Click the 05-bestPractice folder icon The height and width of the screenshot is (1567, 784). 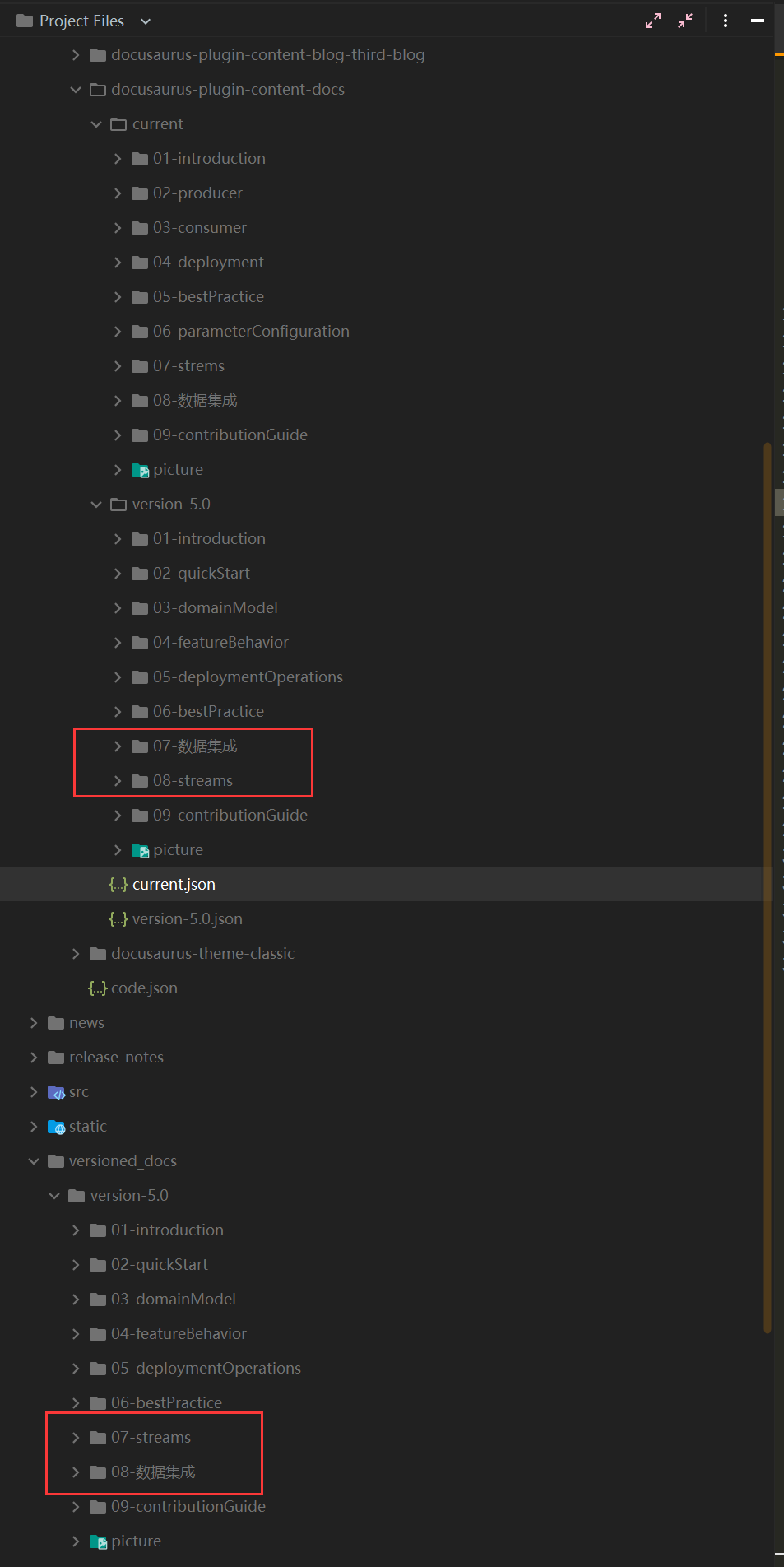(140, 297)
